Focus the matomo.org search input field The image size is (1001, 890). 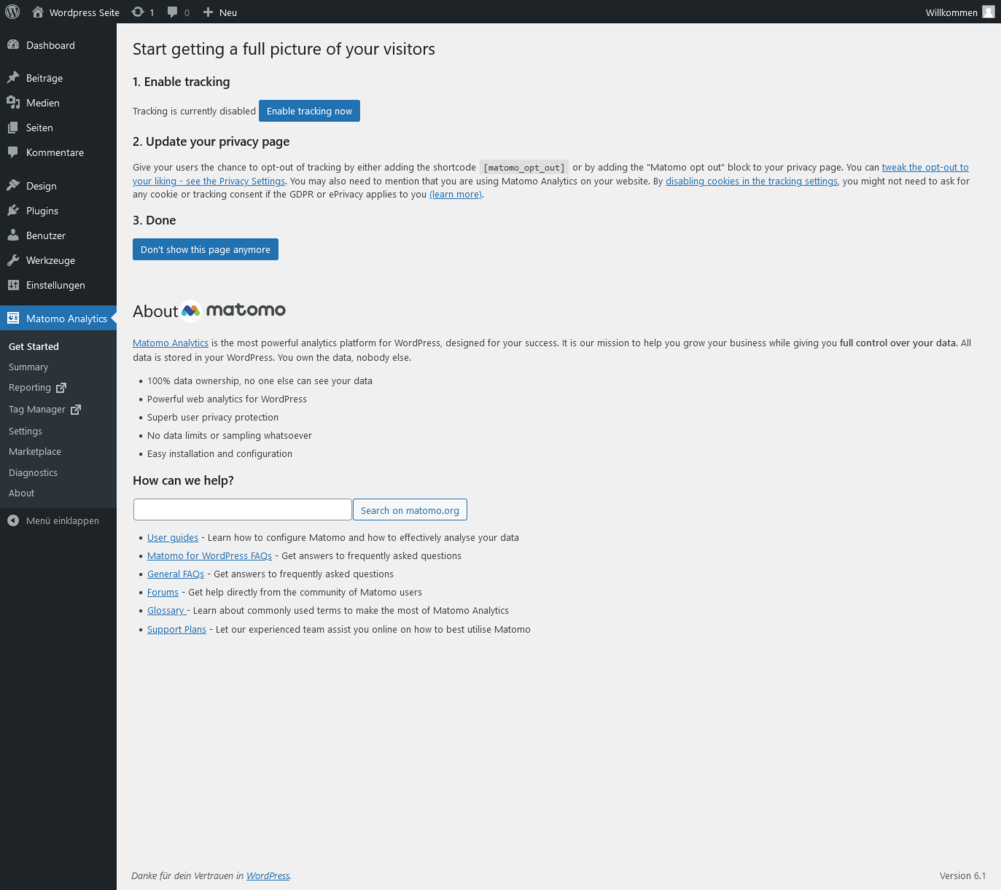coord(242,510)
